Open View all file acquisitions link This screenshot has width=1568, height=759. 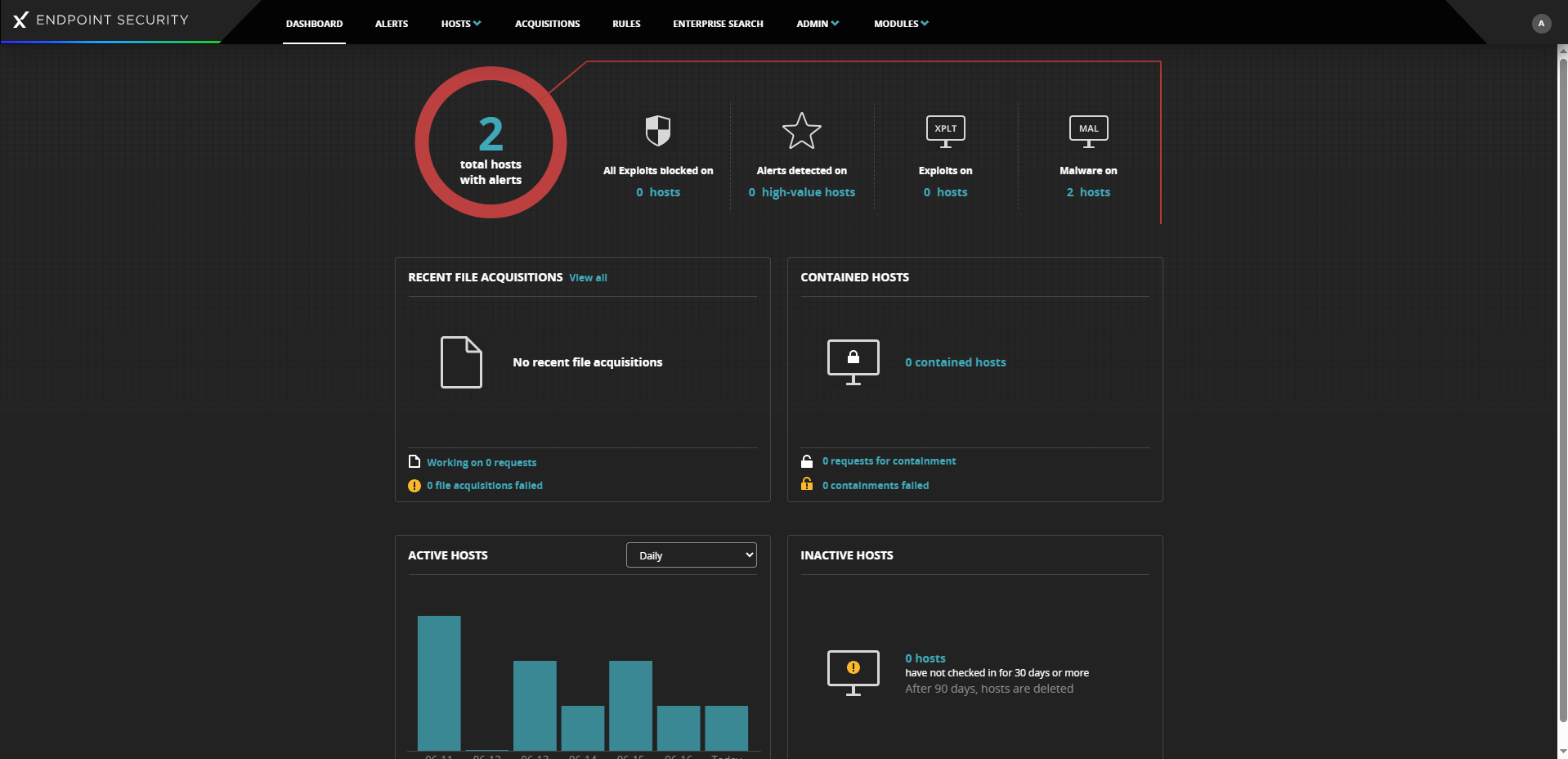tap(588, 278)
